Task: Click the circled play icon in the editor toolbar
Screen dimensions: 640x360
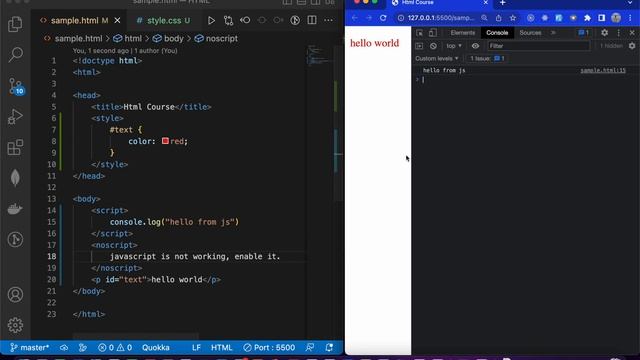Action: click(x=295, y=20)
